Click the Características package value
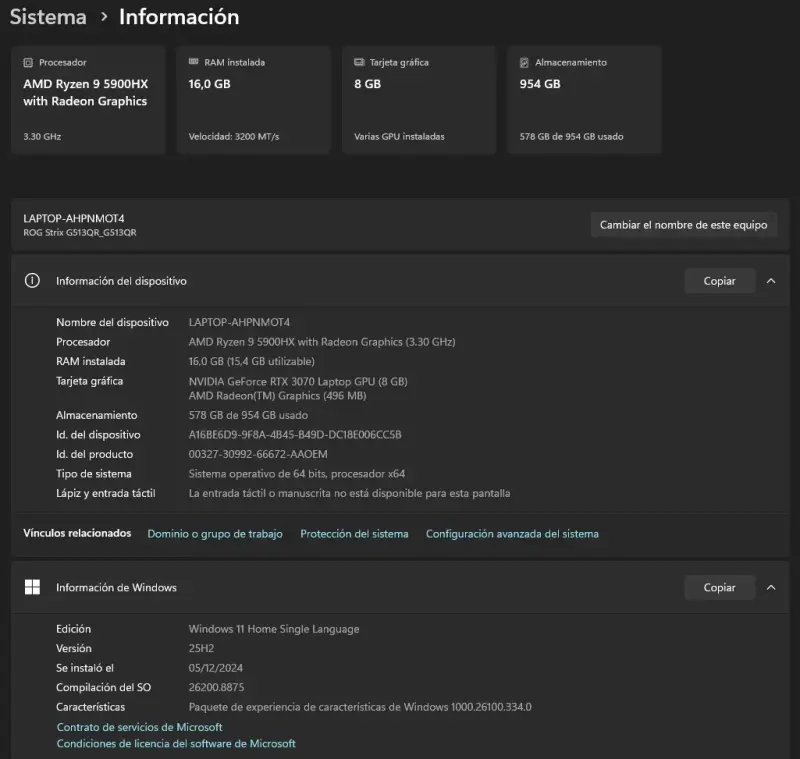800x759 pixels. [x=360, y=707]
